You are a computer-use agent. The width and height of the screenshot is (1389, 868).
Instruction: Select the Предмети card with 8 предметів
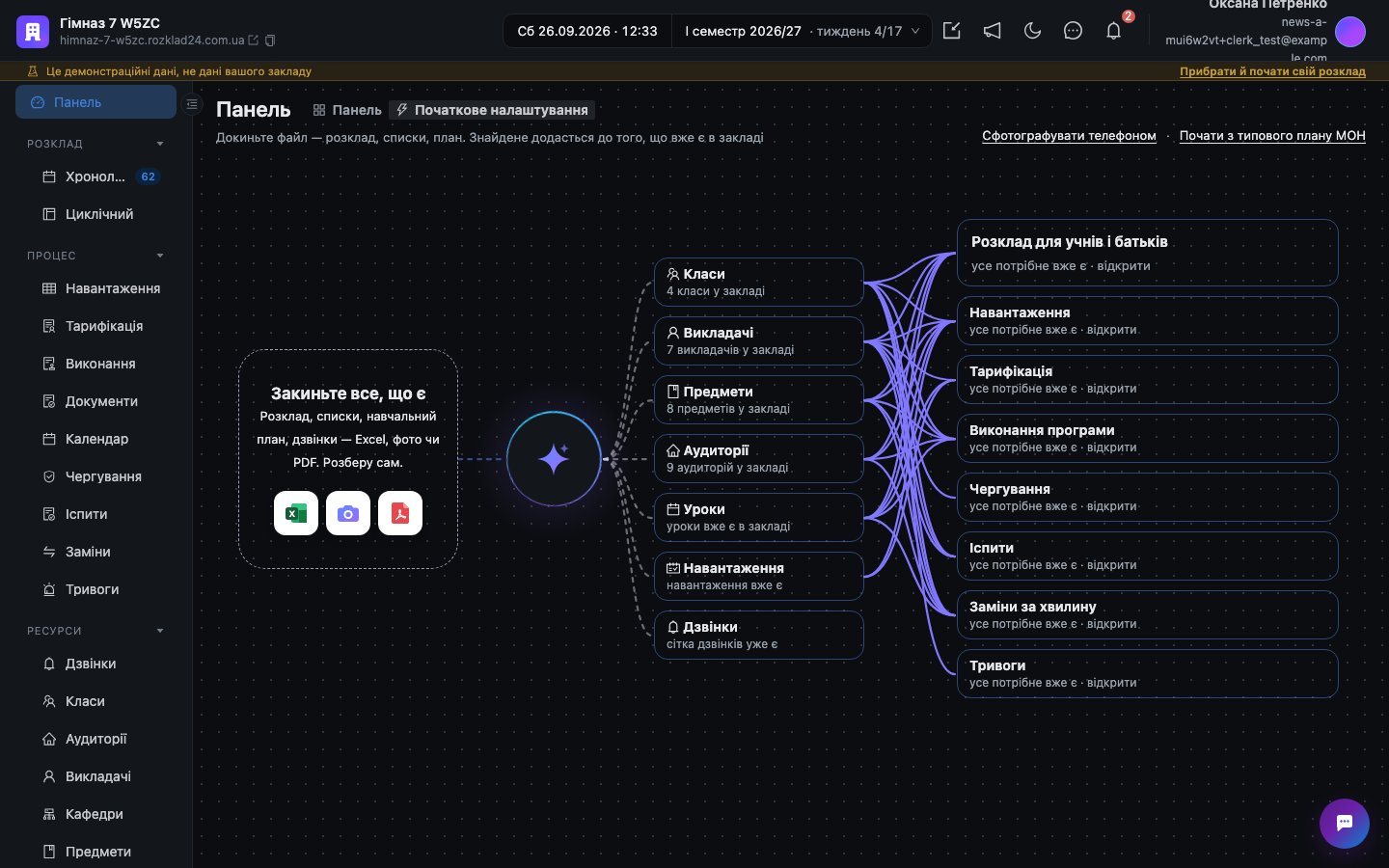(758, 399)
